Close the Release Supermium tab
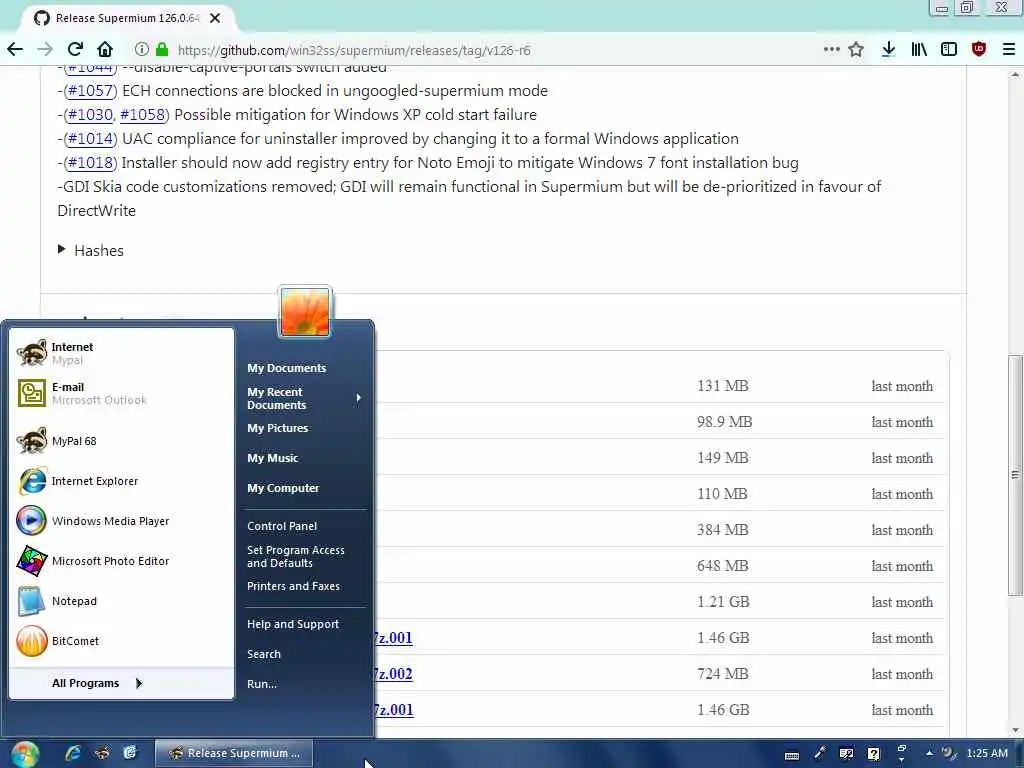This screenshot has width=1024, height=768. (215, 18)
